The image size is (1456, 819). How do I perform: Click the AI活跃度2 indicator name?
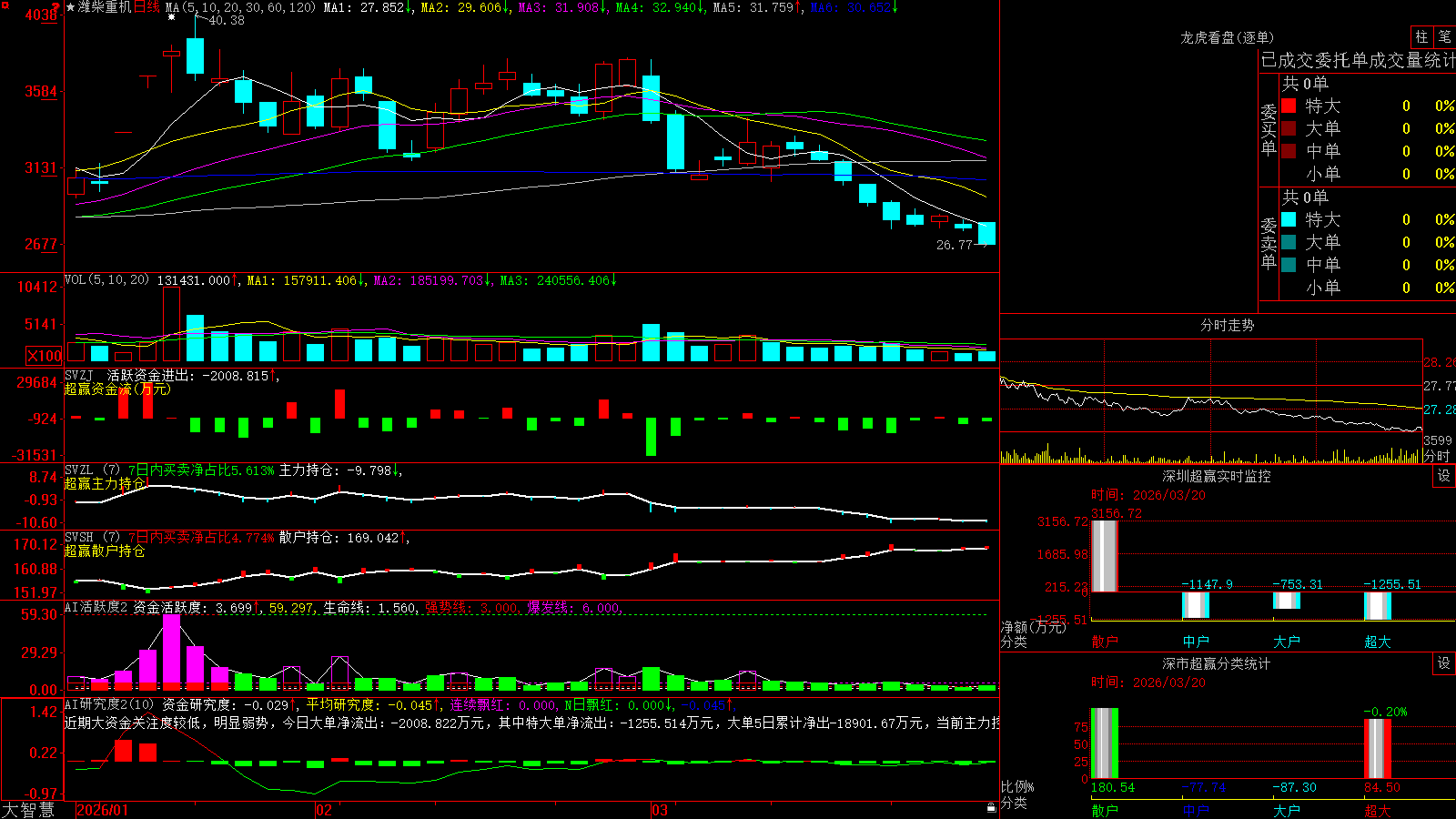click(x=96, y=607)
